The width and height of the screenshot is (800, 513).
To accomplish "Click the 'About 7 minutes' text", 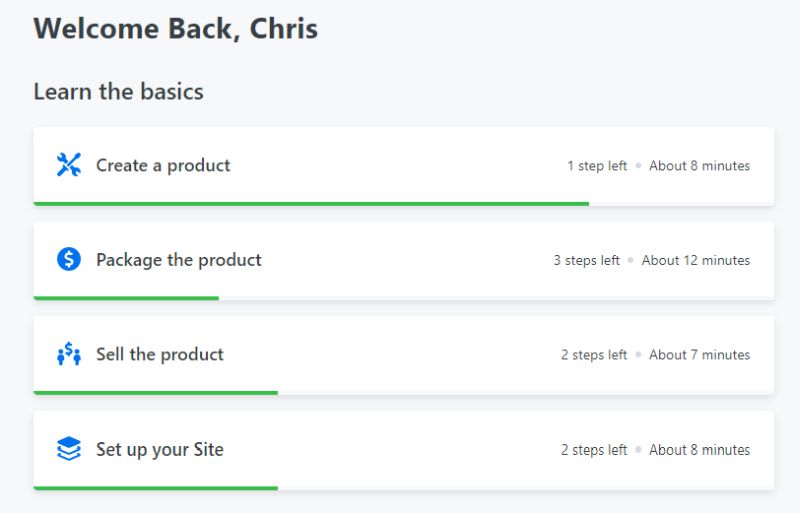I will click(x=699, y=355).
